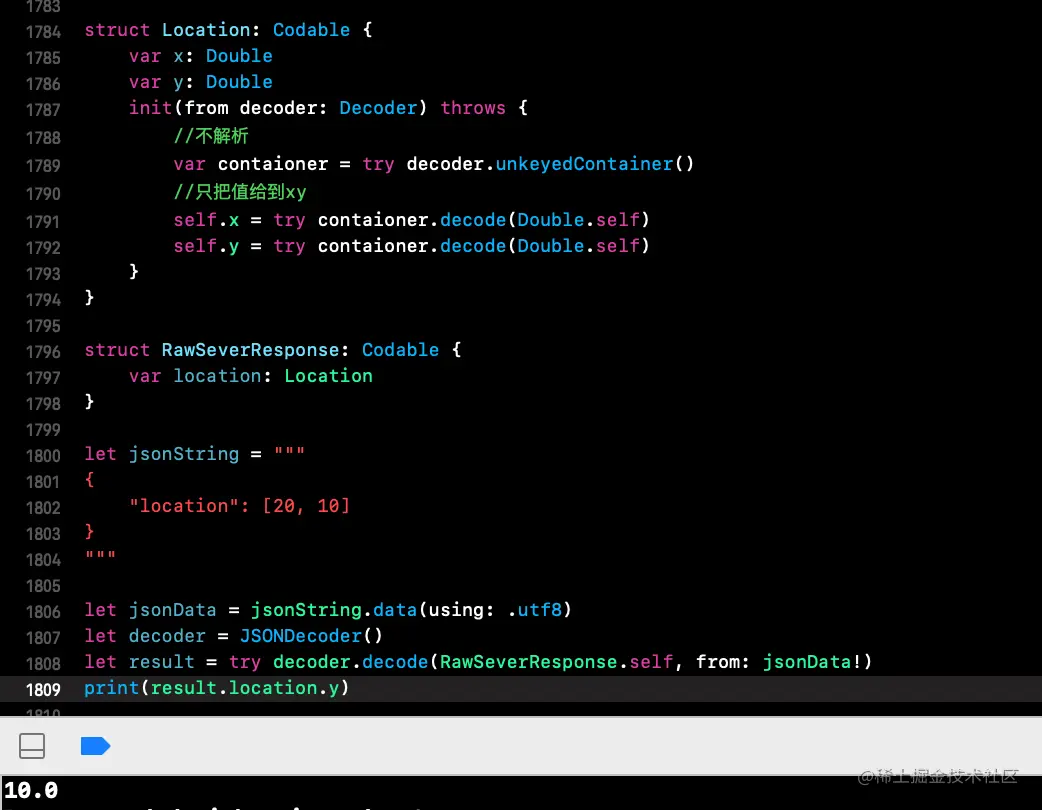1042x810 pixels.
Task: Click '.utf8' encoding argument
Action: coord(534,610)
